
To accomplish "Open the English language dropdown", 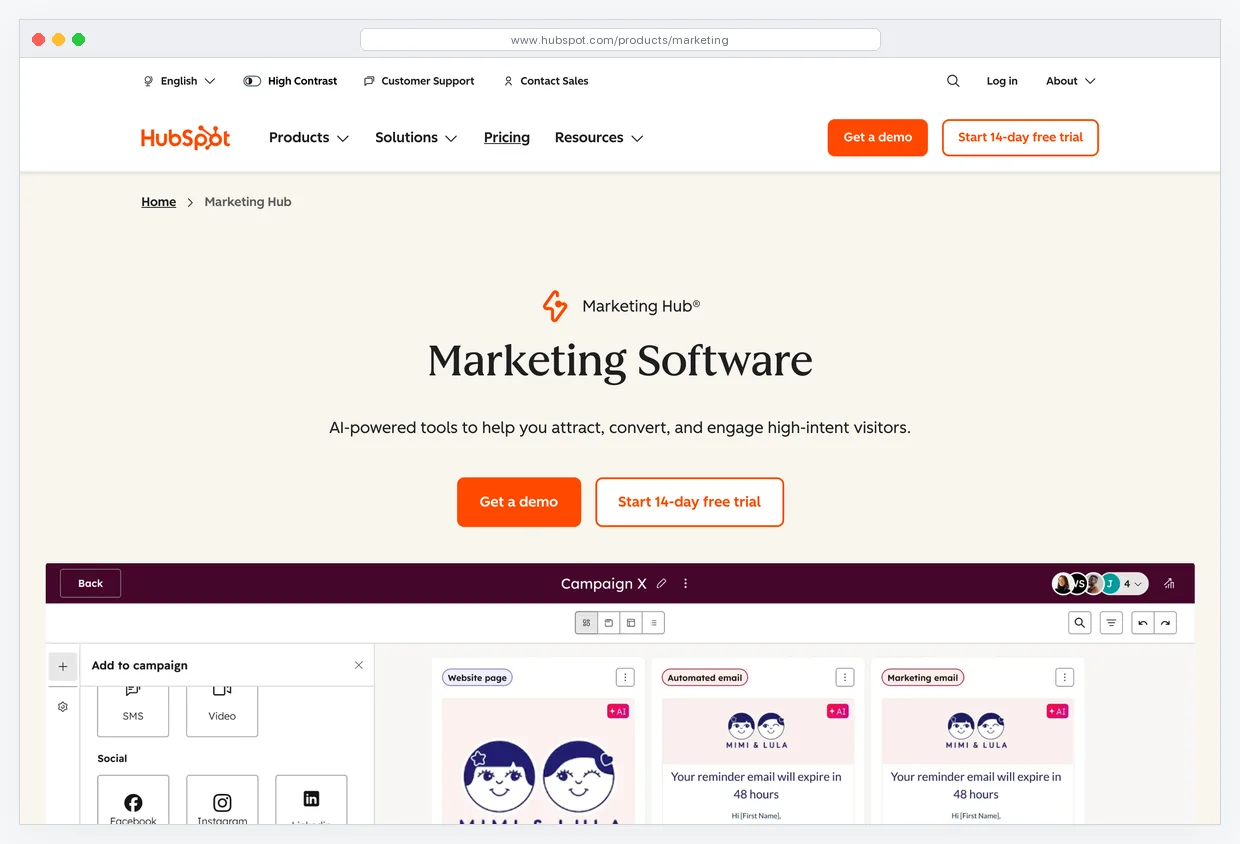I will point(180,81).
